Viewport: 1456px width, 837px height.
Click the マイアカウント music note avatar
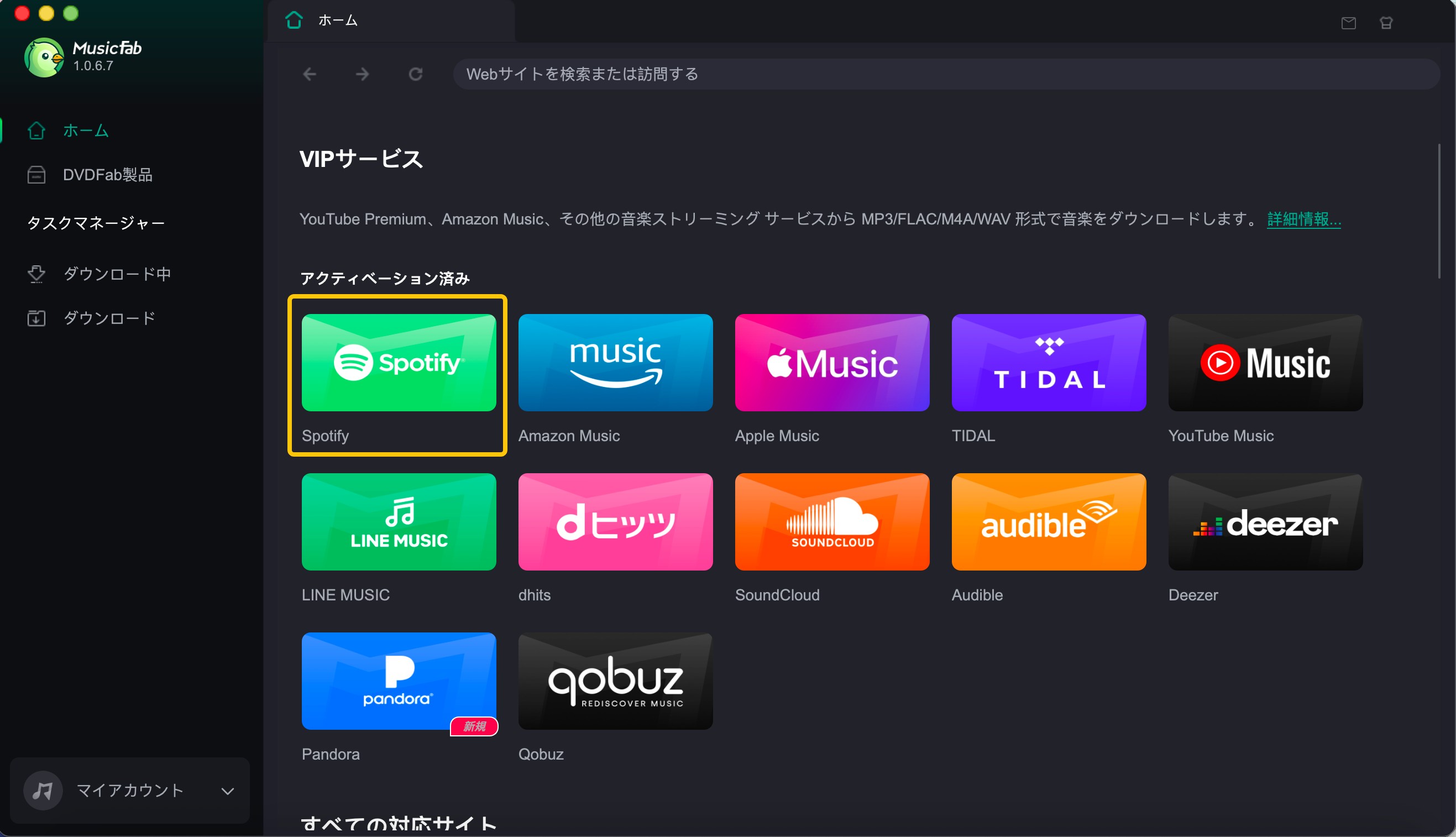tap(43, 791)
